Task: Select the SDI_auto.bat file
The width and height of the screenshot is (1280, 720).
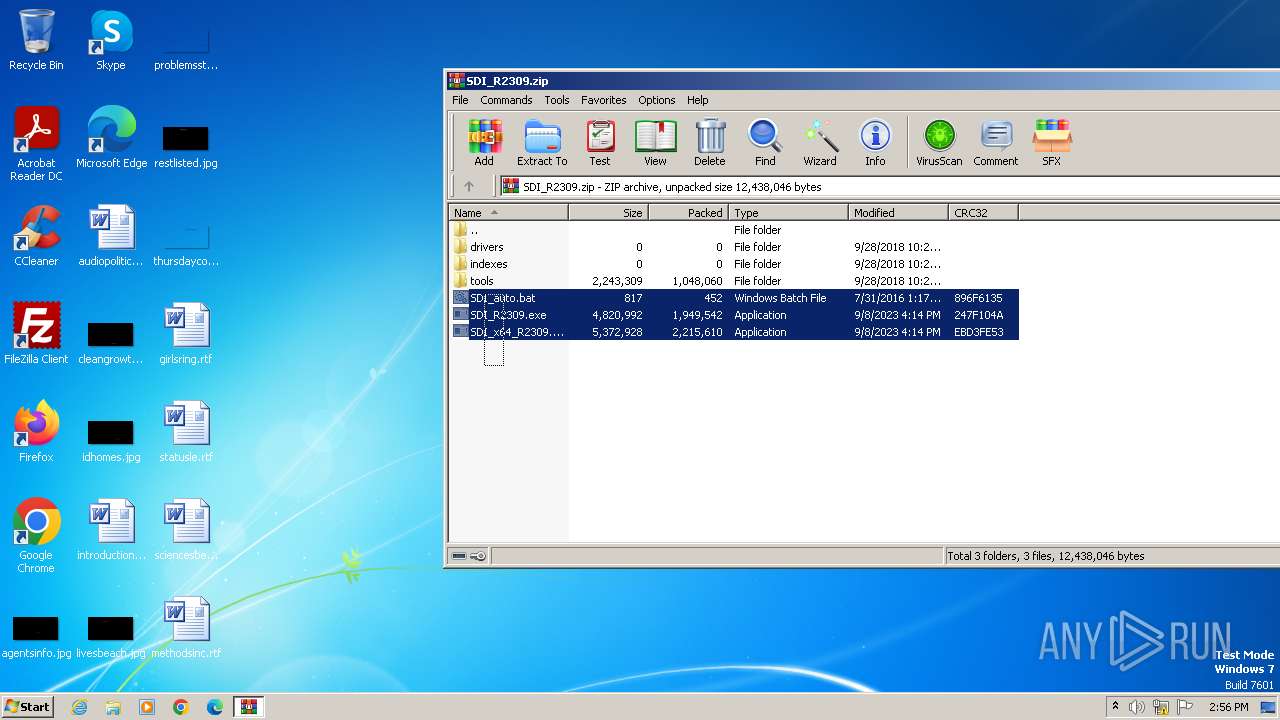Action: click(x=734, y=298)
